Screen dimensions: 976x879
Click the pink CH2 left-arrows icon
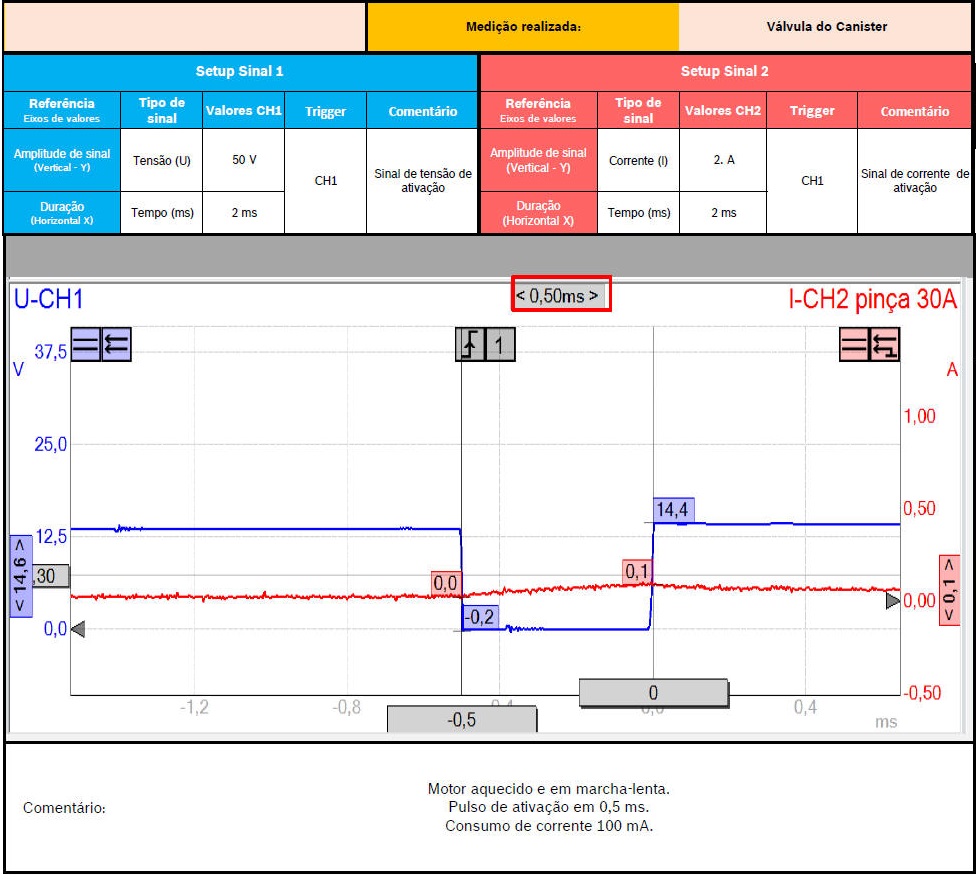885,345
